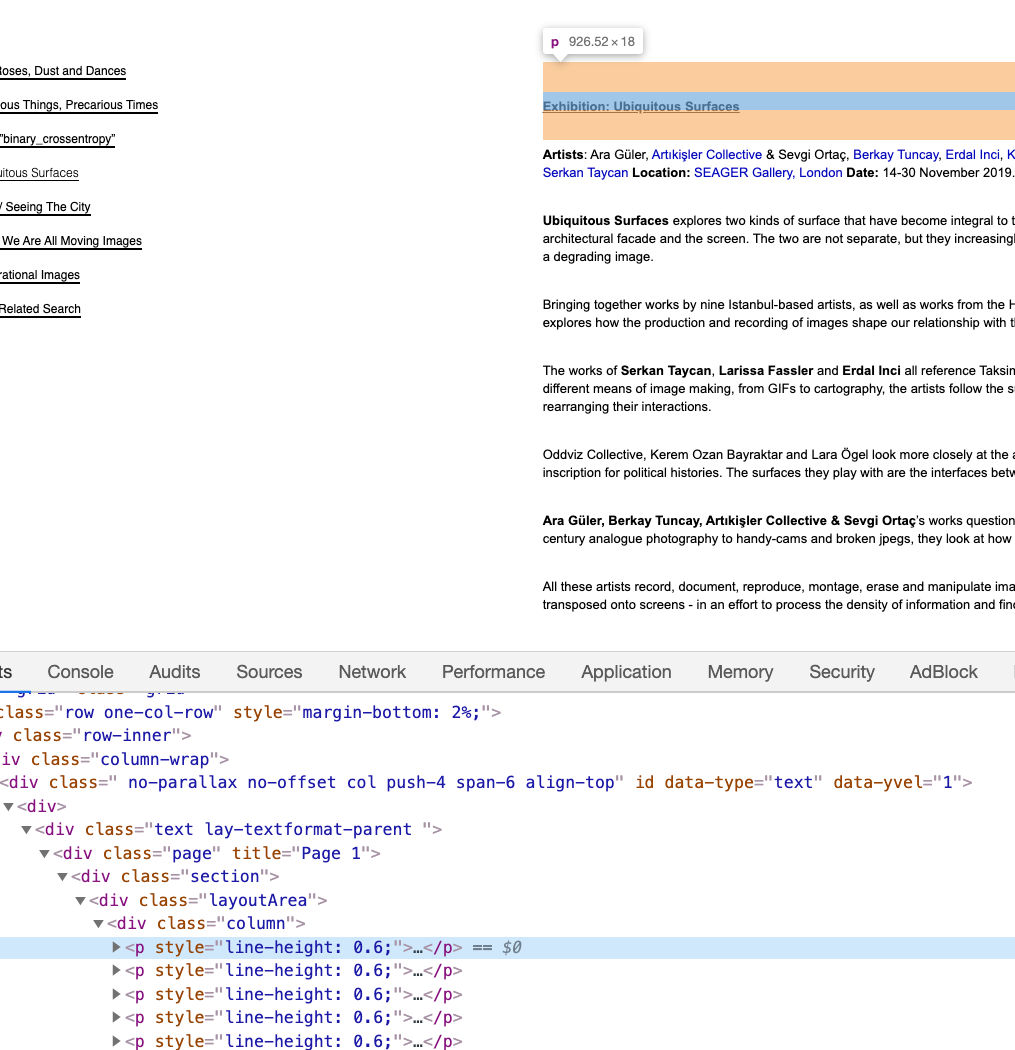
Task: Expand the first highlighted p element node
Action: pos(116,947)
